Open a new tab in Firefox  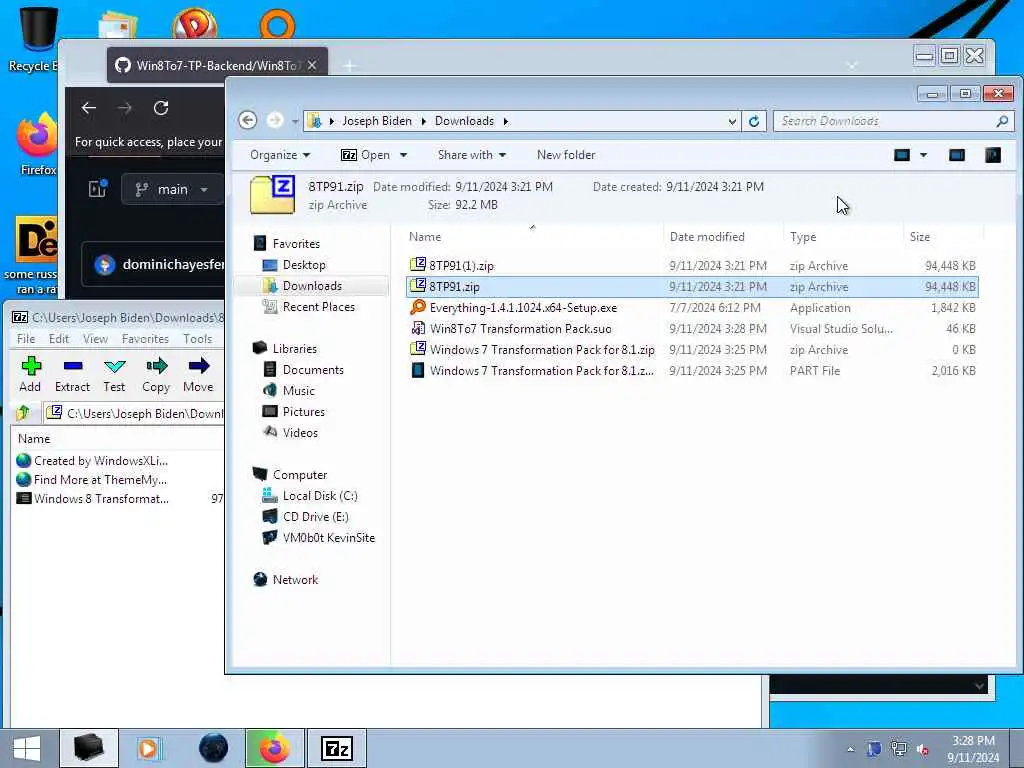pyautogui.click(x=349, y=65)
